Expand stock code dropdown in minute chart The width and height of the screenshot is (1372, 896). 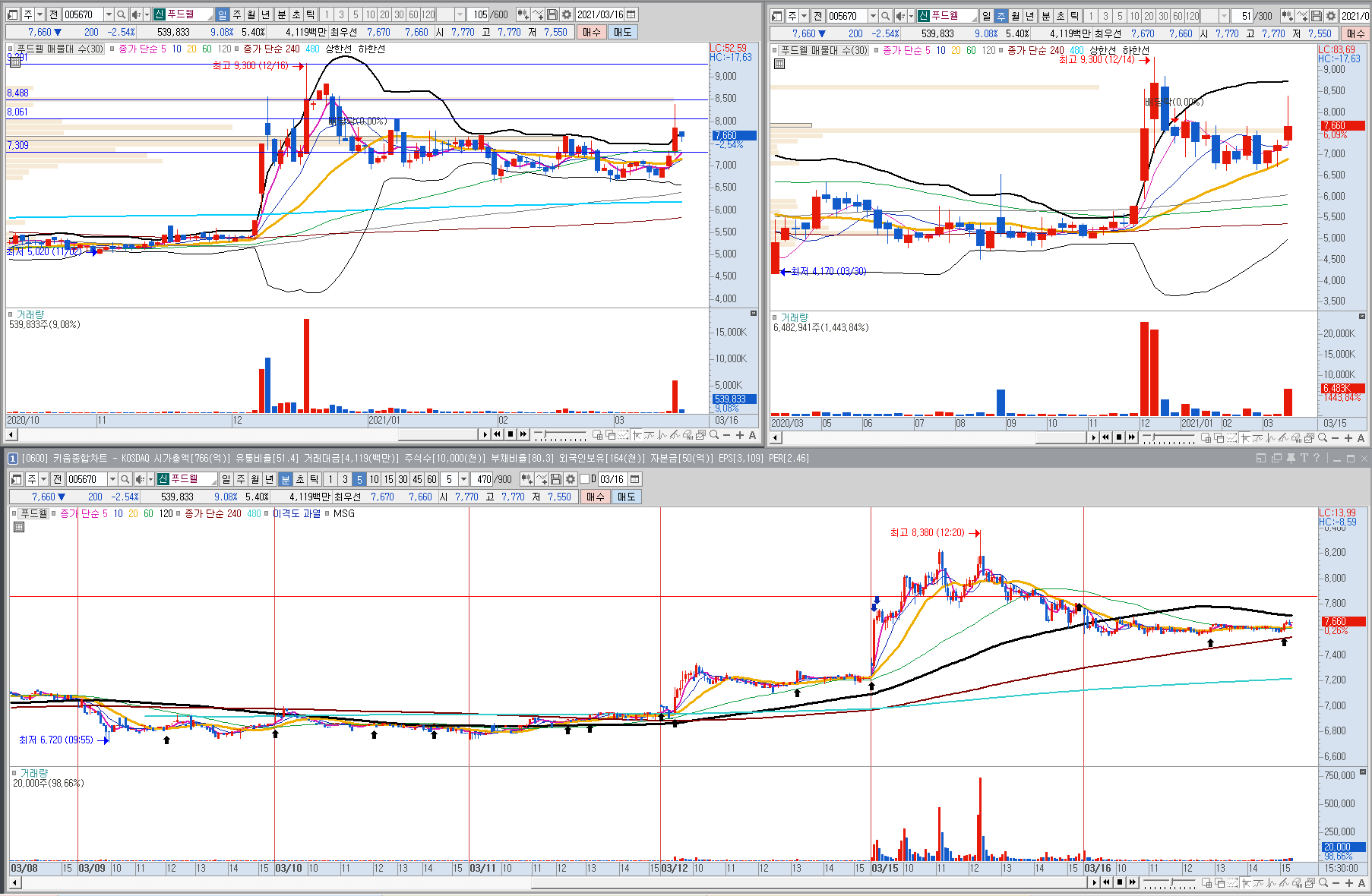tap(112, 479)
